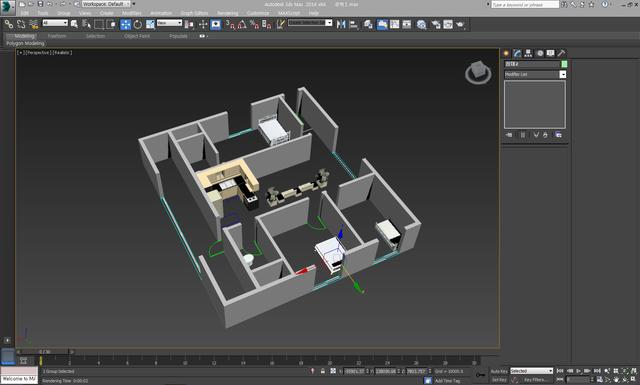Click the green object color swatch
Viewport: 640px width, 385px height.
pyautogui.click(x=564, y=64)
